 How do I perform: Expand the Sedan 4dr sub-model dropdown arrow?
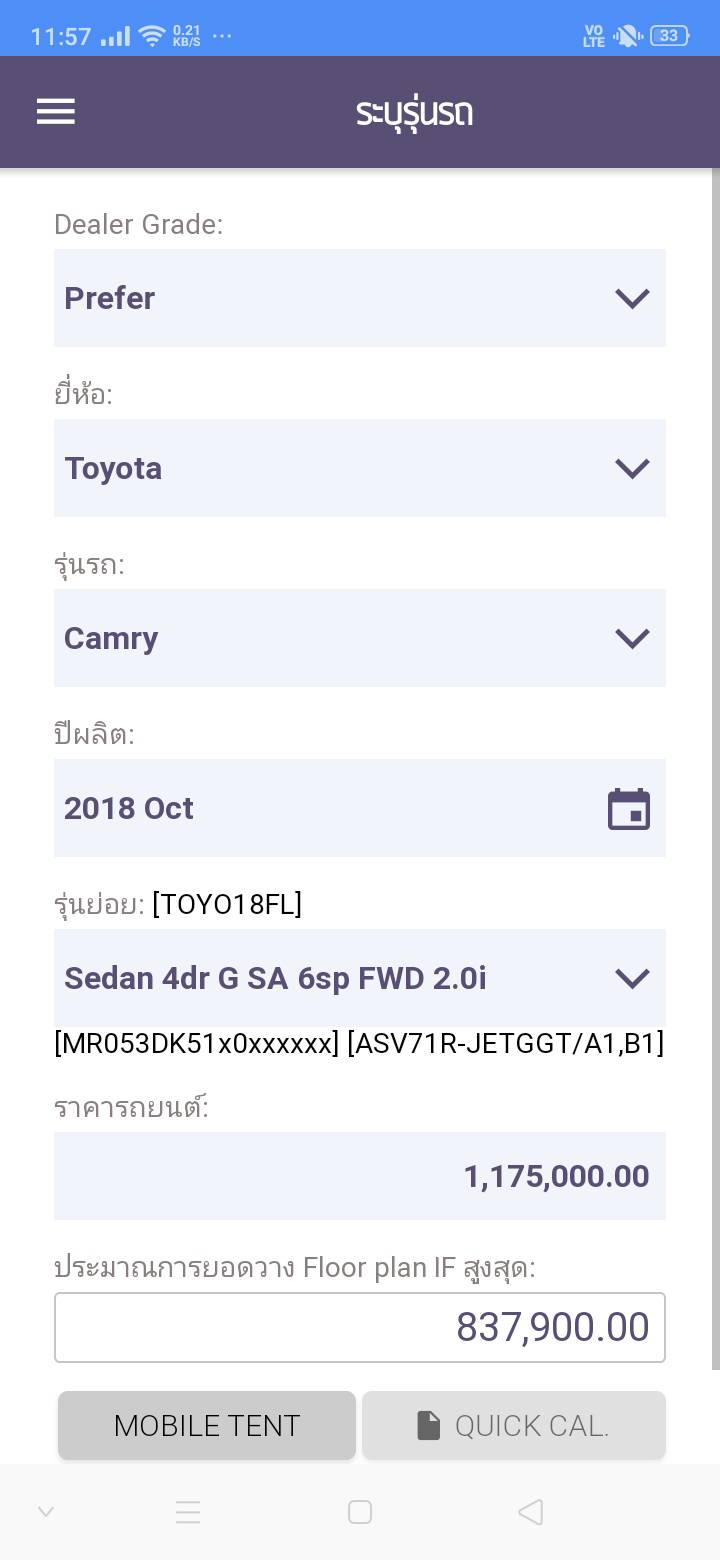pyautogui.click(x=632, y=978)
